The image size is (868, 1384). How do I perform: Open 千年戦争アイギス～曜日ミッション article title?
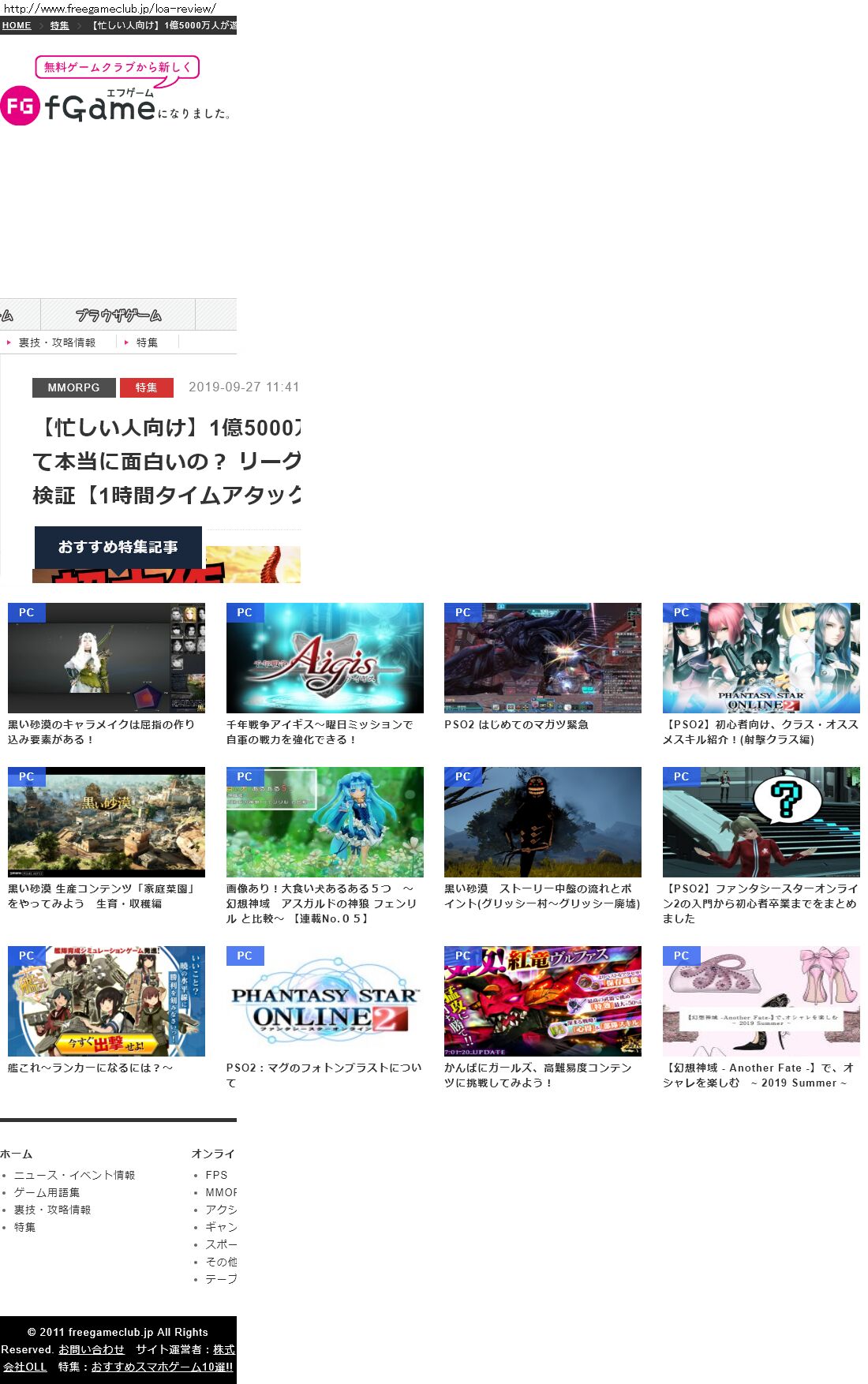(320, 731)
